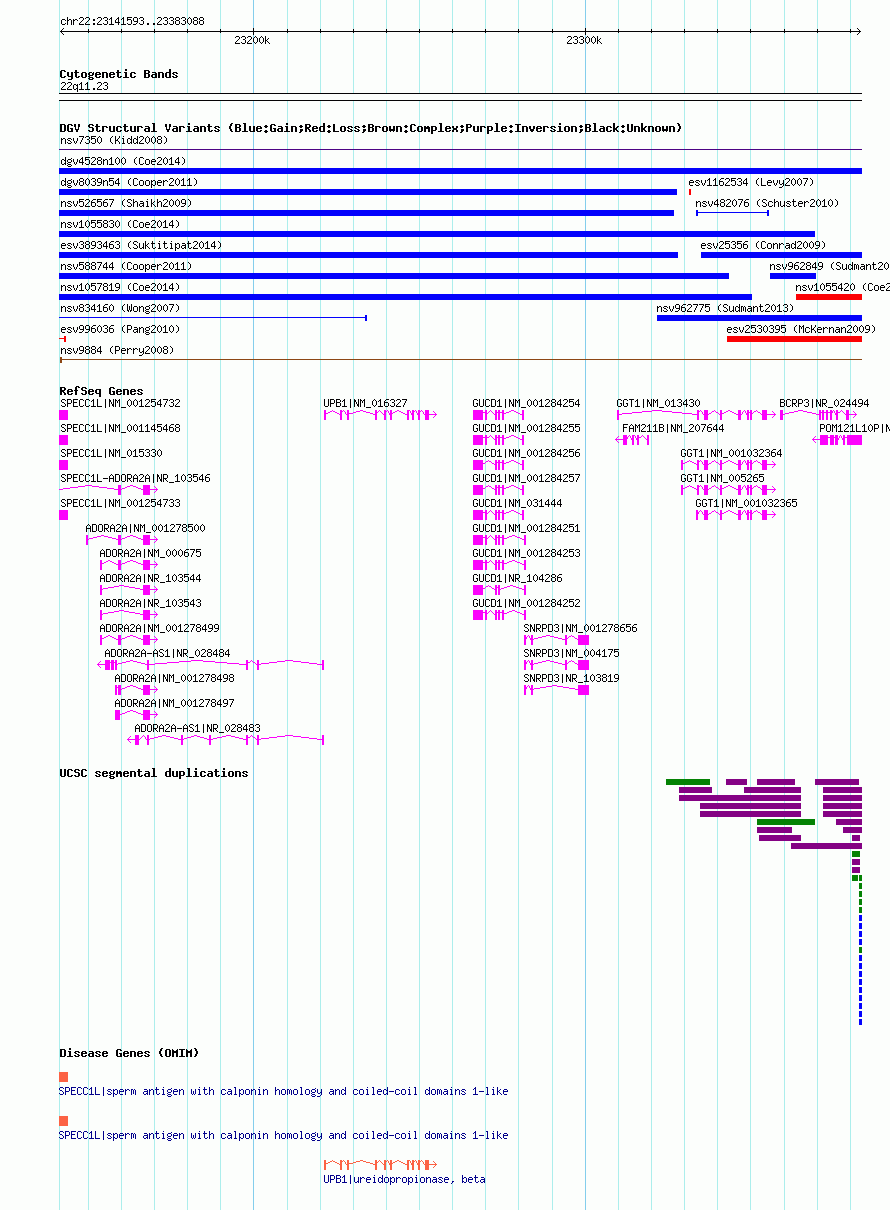The height and width of the screenshot is (1210, 890).
Task: Select the 22q11.23 cytogenetic band label
Action: (x=84, y=87)
